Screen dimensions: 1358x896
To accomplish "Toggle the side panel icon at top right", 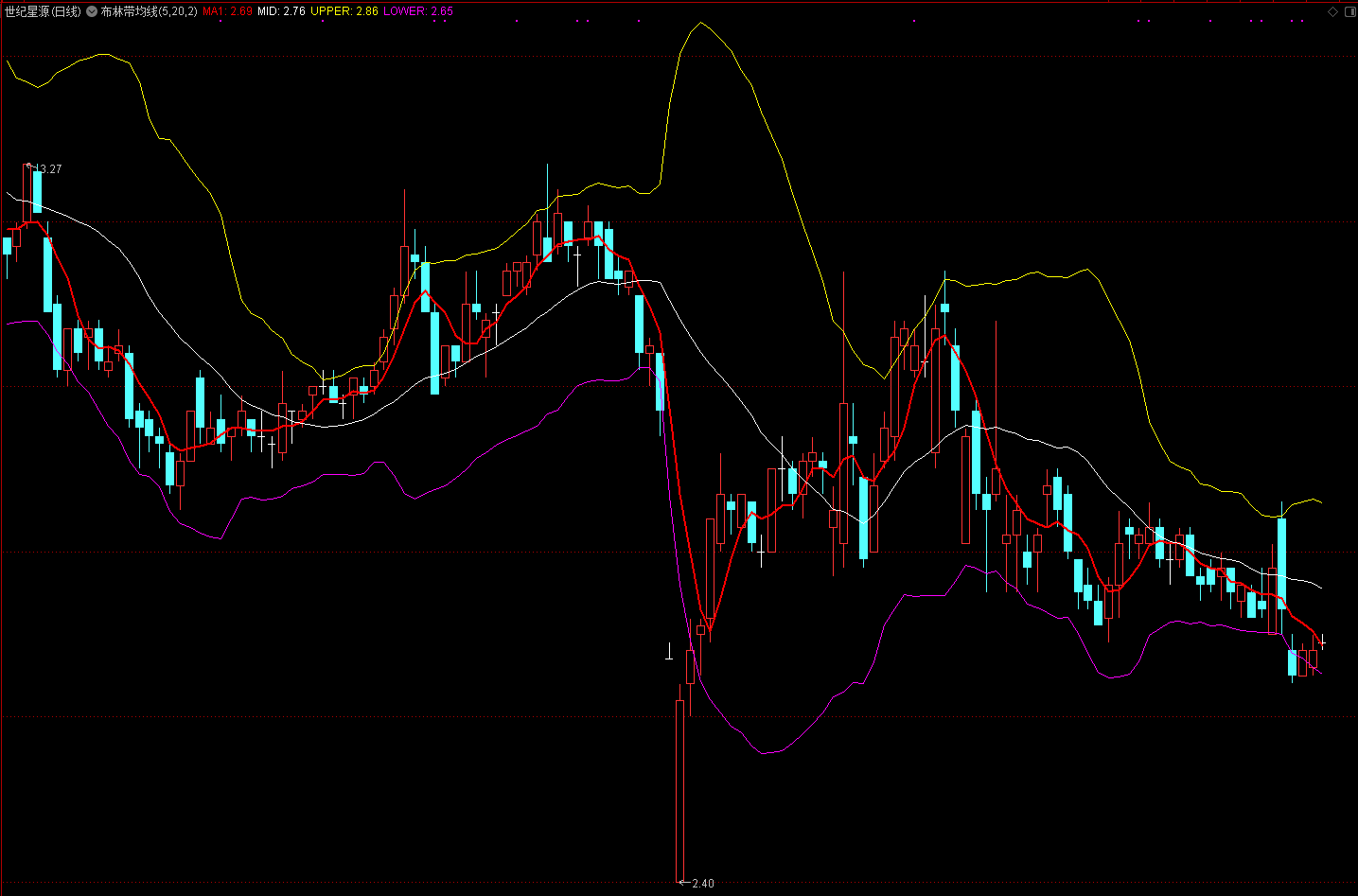I will [1349, 11].
